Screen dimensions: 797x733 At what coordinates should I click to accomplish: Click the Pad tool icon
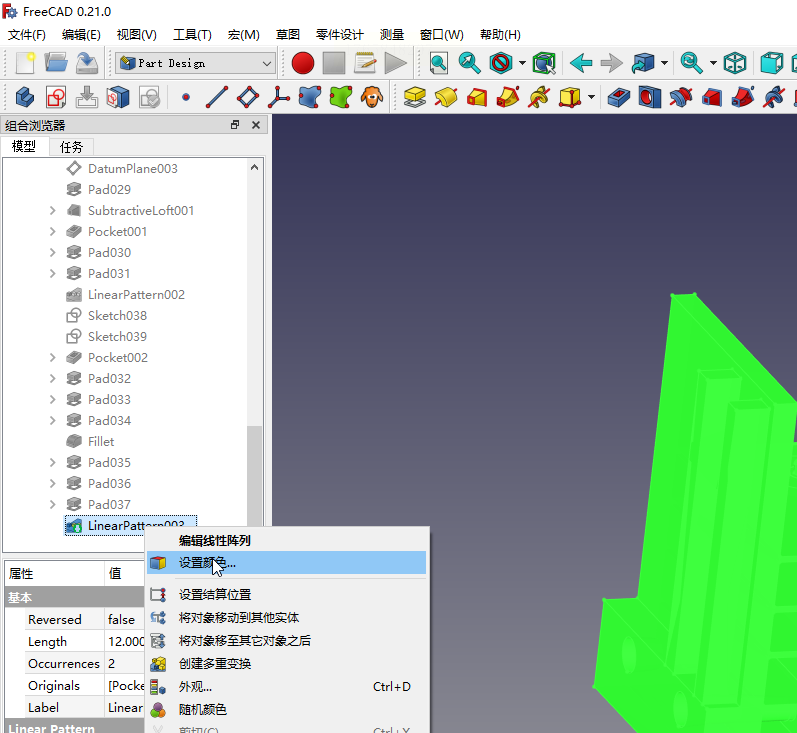(x=415, y=98)
